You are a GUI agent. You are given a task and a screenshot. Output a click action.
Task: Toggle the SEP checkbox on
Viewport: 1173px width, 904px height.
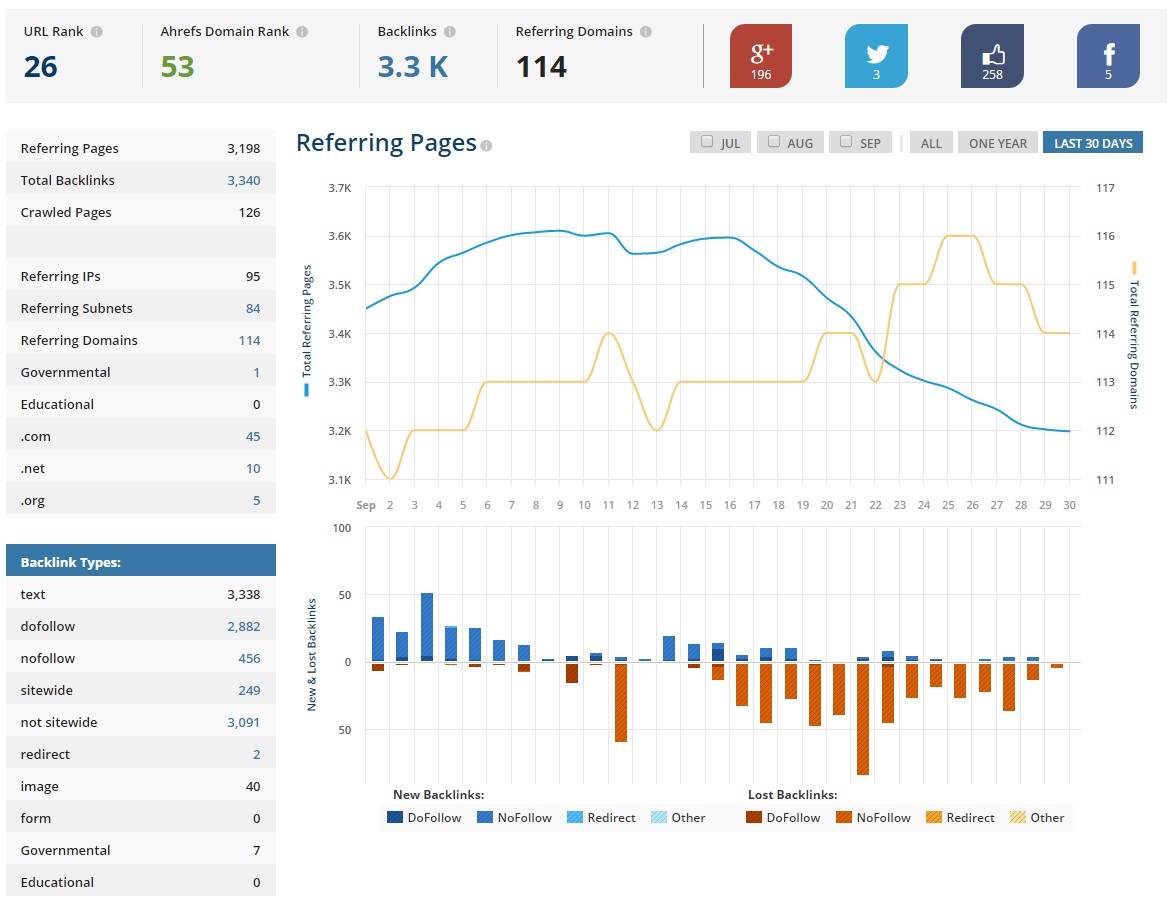point(845,142)
